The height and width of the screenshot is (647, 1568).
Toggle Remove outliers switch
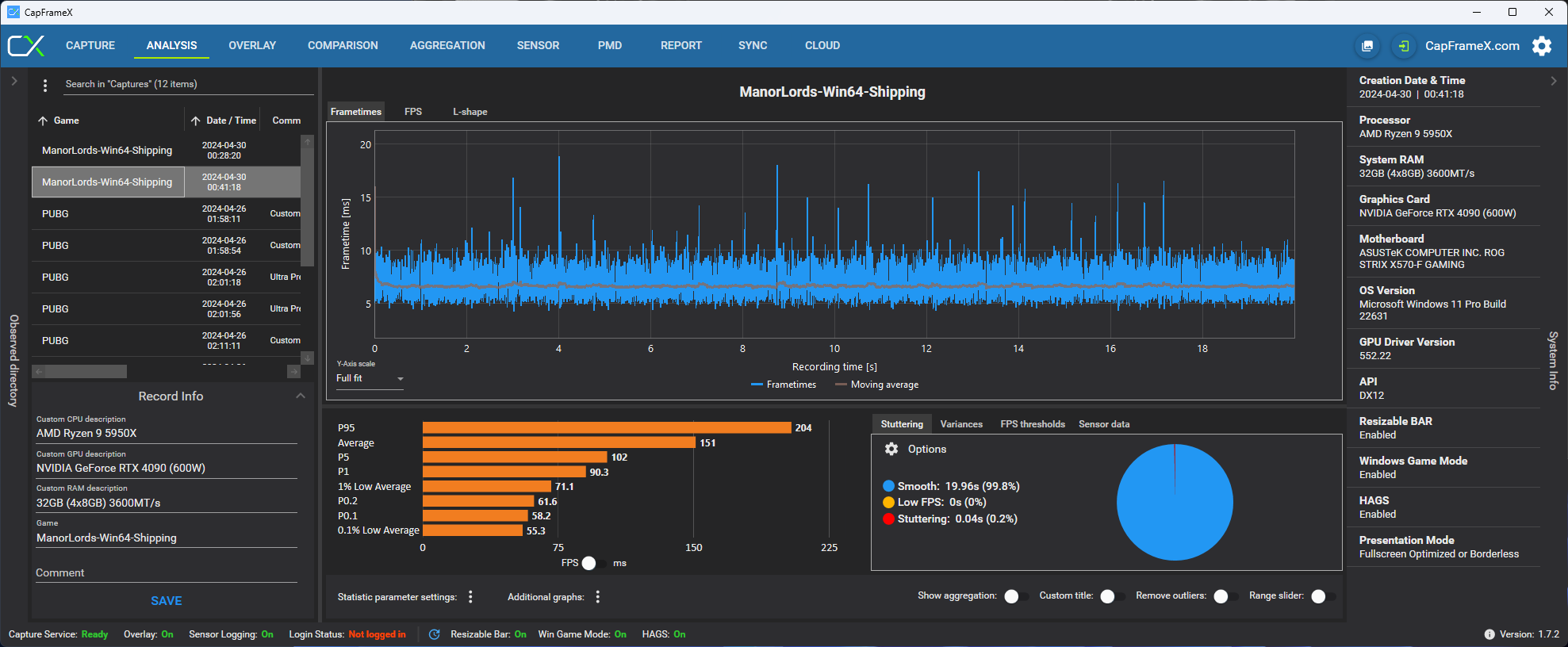click(1226, 596)
